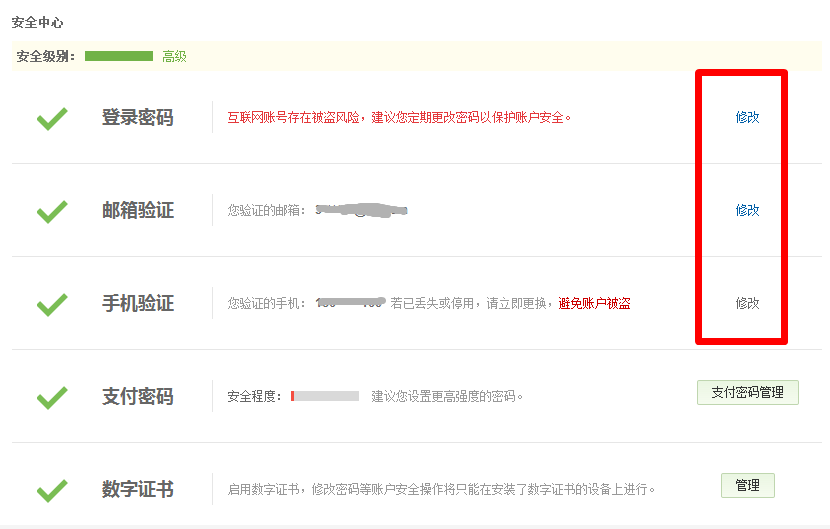Screen dimensions: 830x529
Task: Click the 管理 button for digital certificate
Action: click(747, 485)
